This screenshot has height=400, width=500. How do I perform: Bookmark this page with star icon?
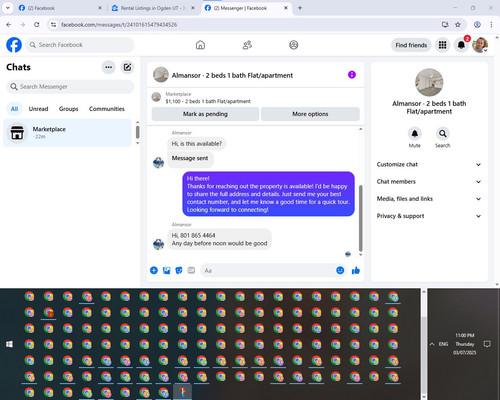click(458, 25)
